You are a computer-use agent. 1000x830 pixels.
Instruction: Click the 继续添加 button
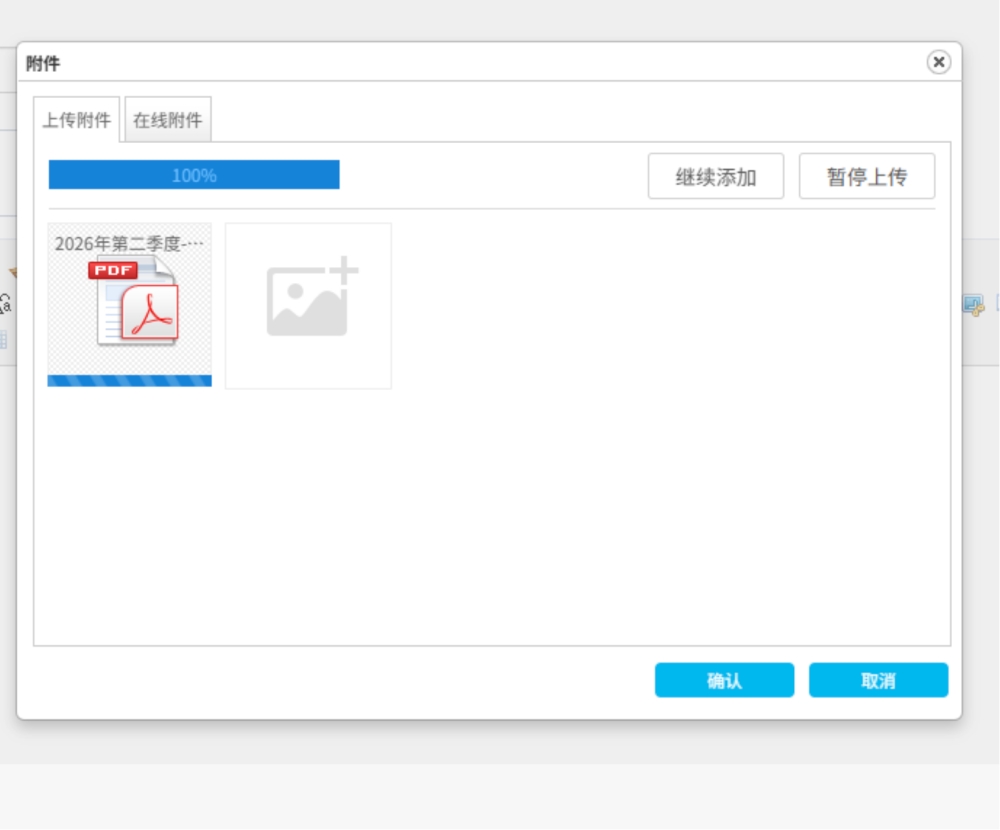pos(716,176)
